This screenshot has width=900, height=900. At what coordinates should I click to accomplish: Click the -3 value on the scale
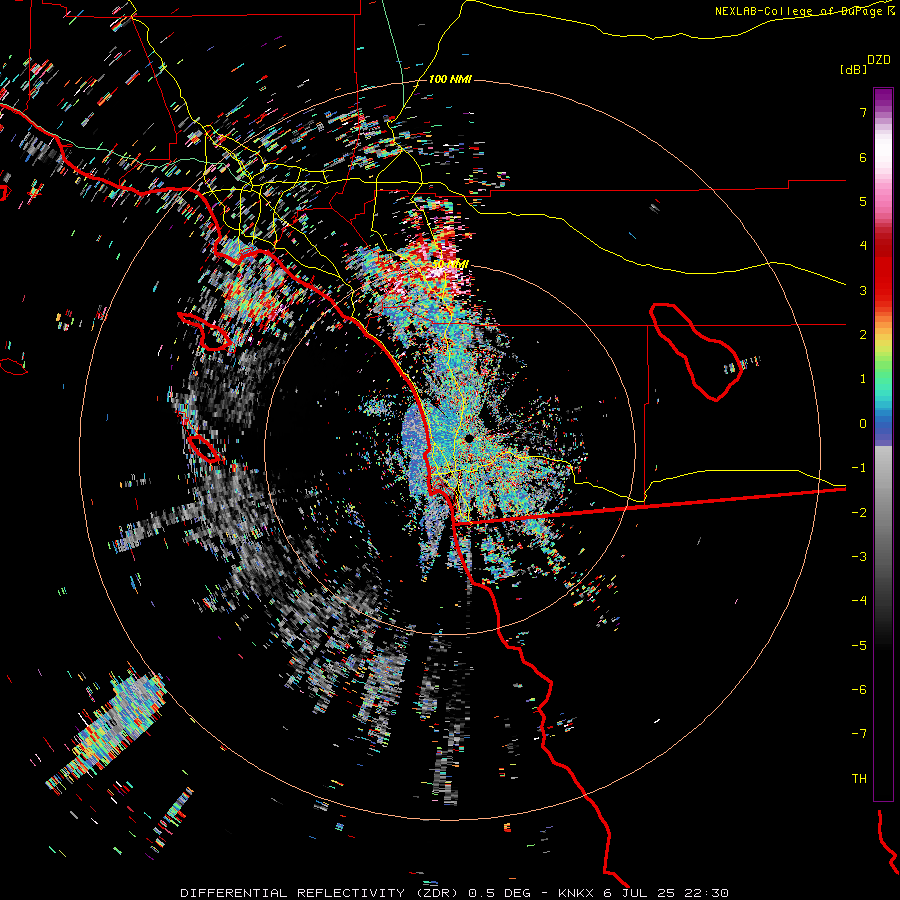click(x=859, y=557)
